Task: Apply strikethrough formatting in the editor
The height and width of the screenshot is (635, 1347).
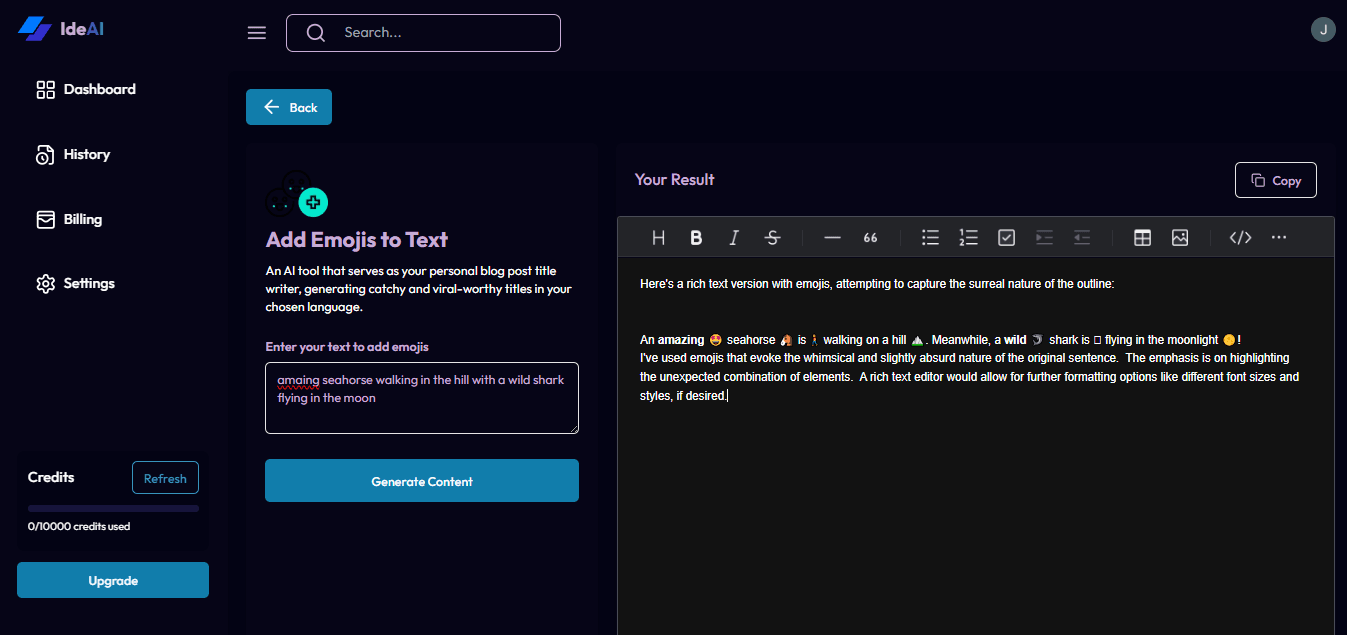Action: coord(772,237)
